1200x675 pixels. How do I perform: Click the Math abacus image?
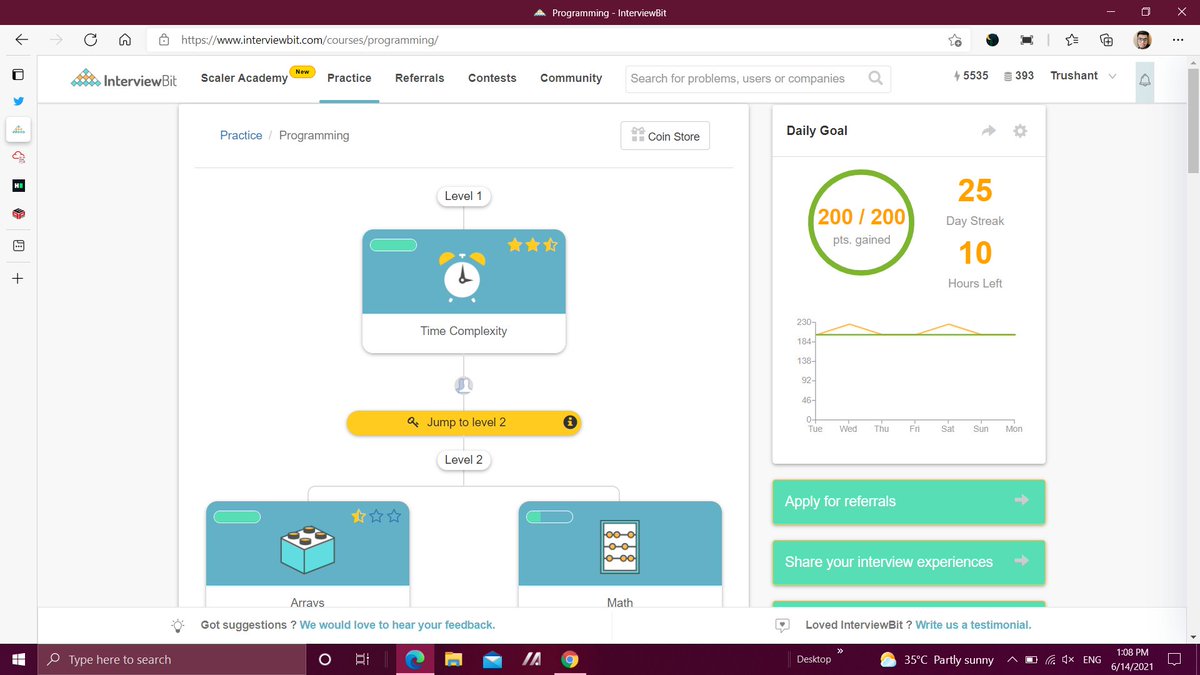620,547
